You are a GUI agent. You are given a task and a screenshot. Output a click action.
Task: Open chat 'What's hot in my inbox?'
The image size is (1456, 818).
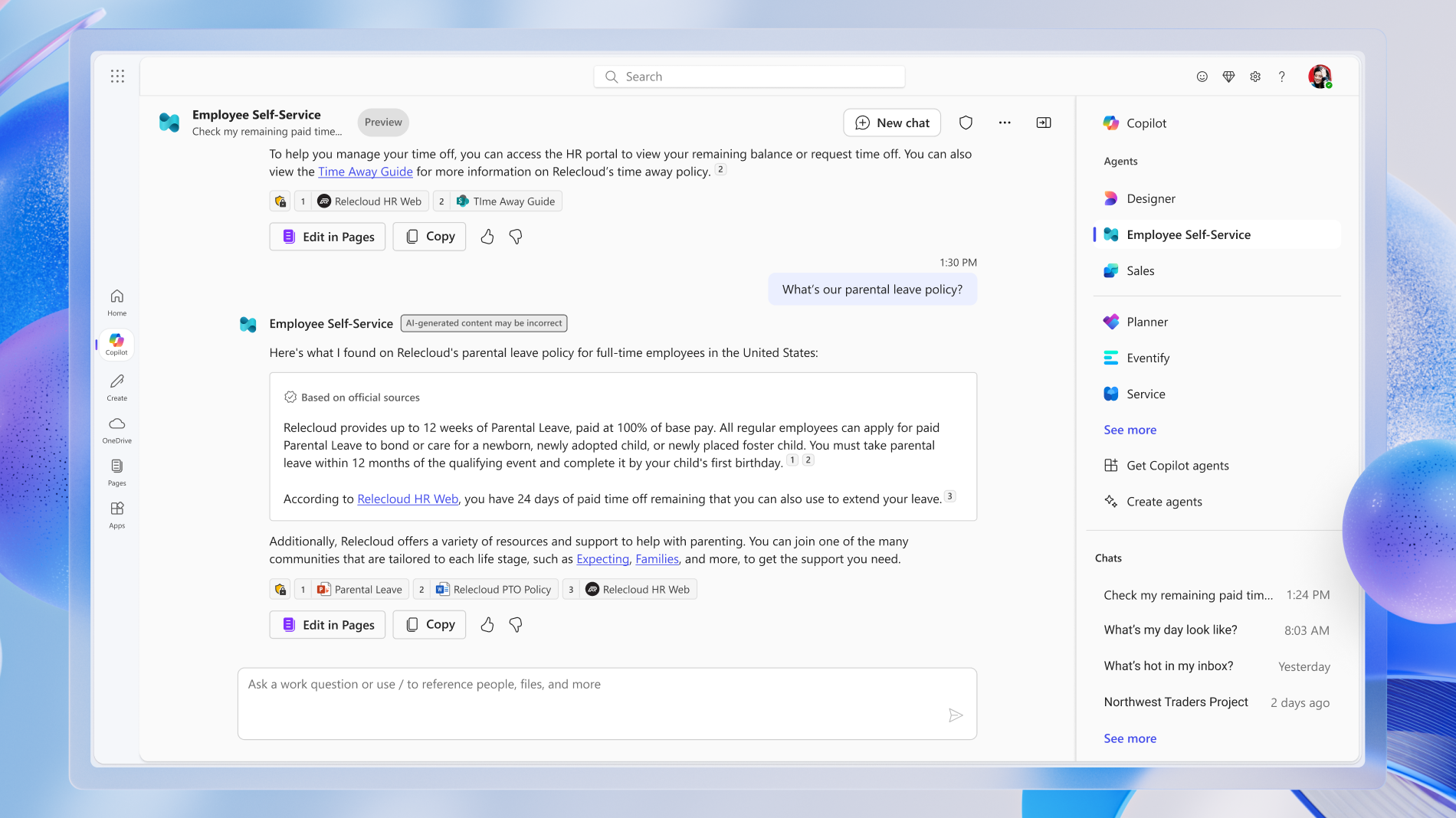1217,666
